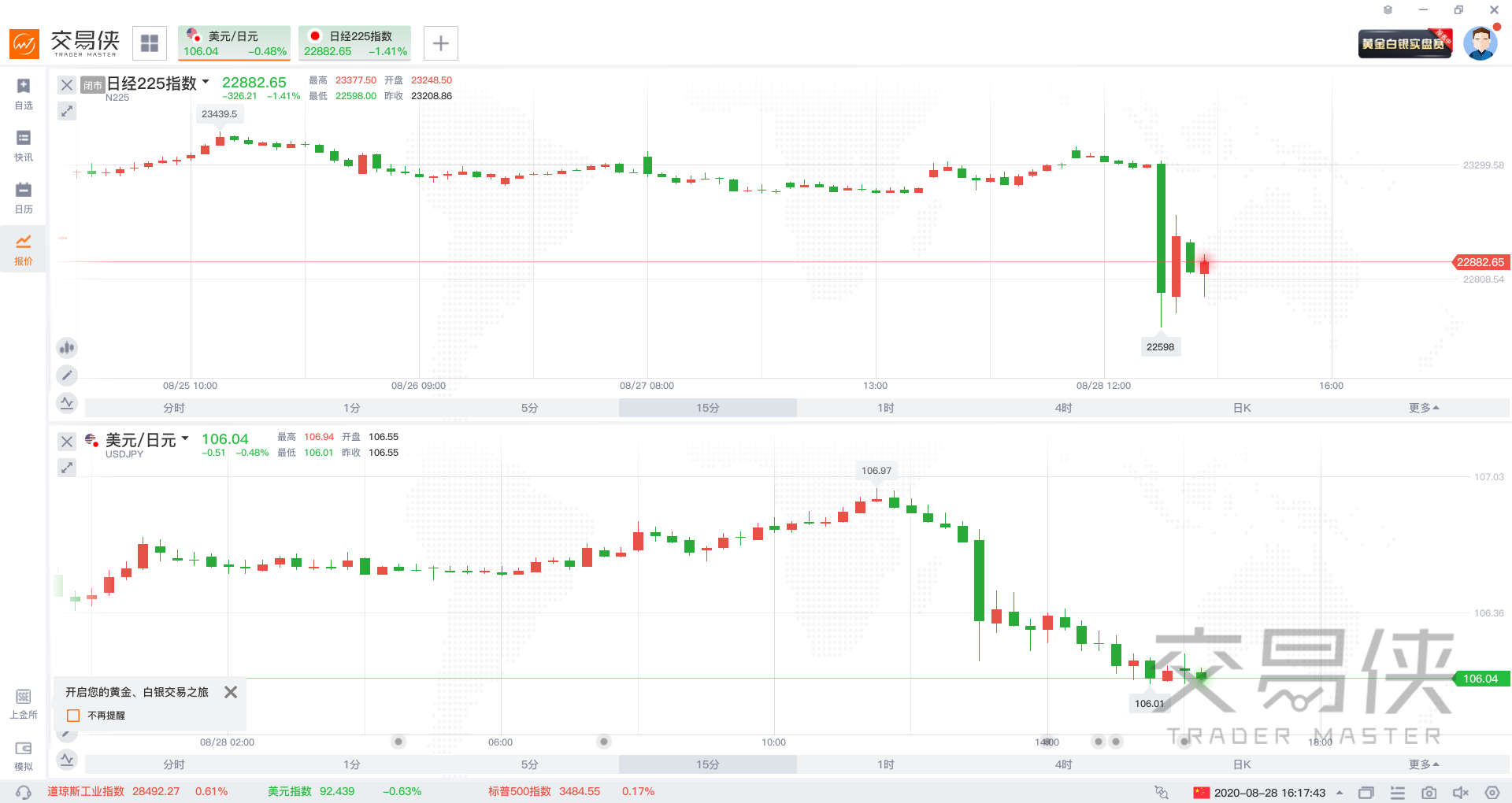Open indicators icon in USDJPY chart
The image size is (1512, 803).
(67, 760)
